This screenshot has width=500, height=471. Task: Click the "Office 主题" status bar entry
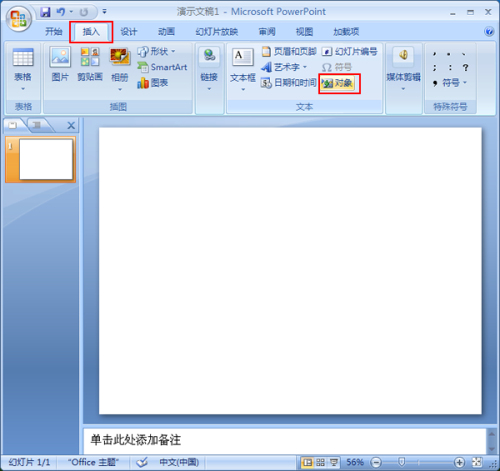coord(93,462)
